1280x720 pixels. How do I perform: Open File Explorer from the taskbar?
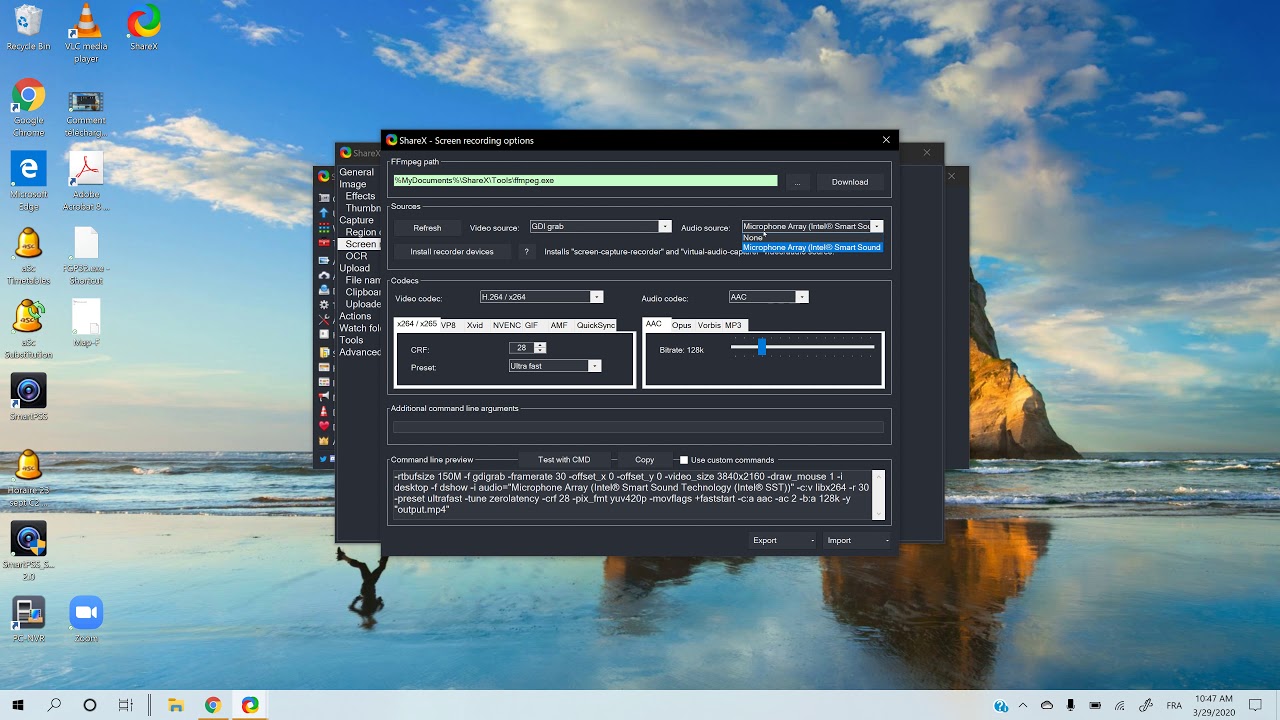(x=175, y=705)
